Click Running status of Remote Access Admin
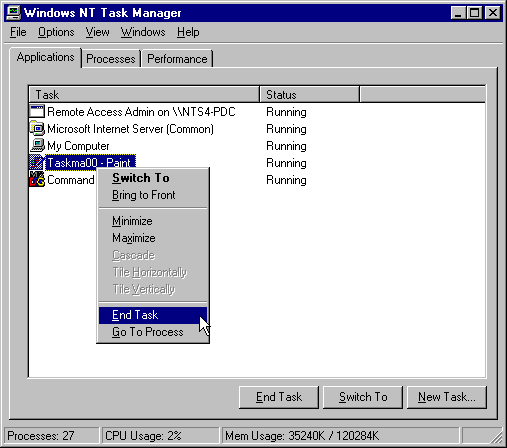This screenshot has width=507, height=448. [x=286, y=112]
